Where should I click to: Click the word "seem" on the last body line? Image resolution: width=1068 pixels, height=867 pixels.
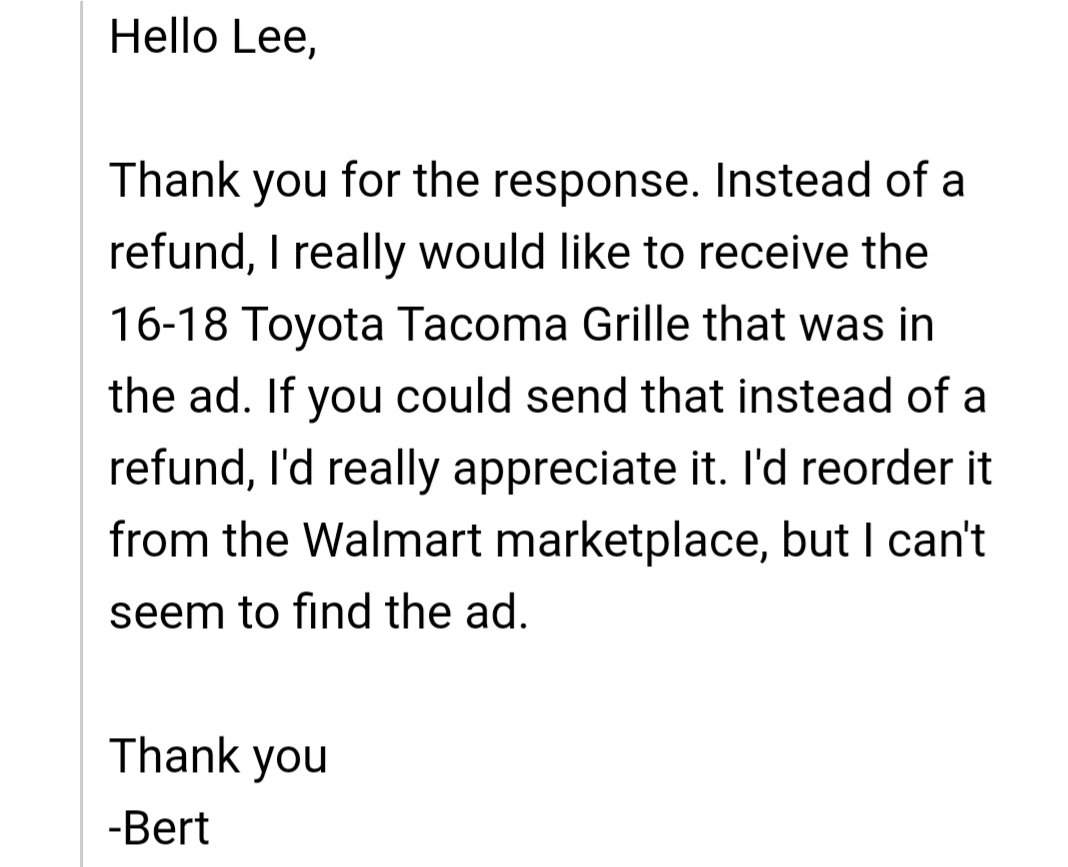(x=168, y=611)
